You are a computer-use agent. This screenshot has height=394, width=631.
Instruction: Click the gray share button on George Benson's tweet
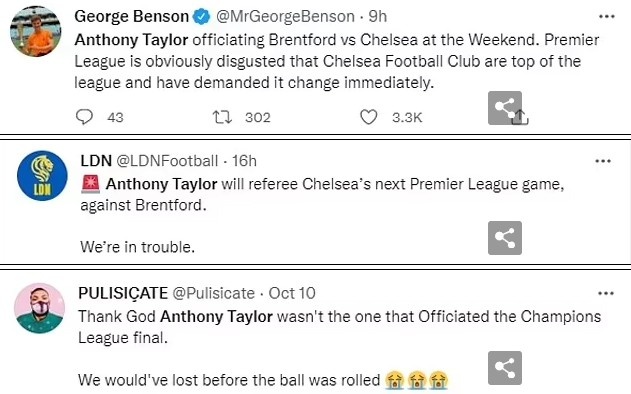click(x=505, y=107)
